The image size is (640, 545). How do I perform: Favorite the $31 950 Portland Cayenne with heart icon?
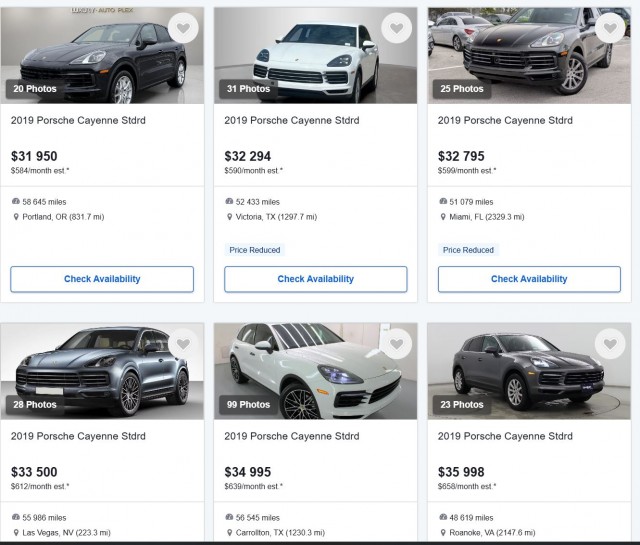(183, 28)
